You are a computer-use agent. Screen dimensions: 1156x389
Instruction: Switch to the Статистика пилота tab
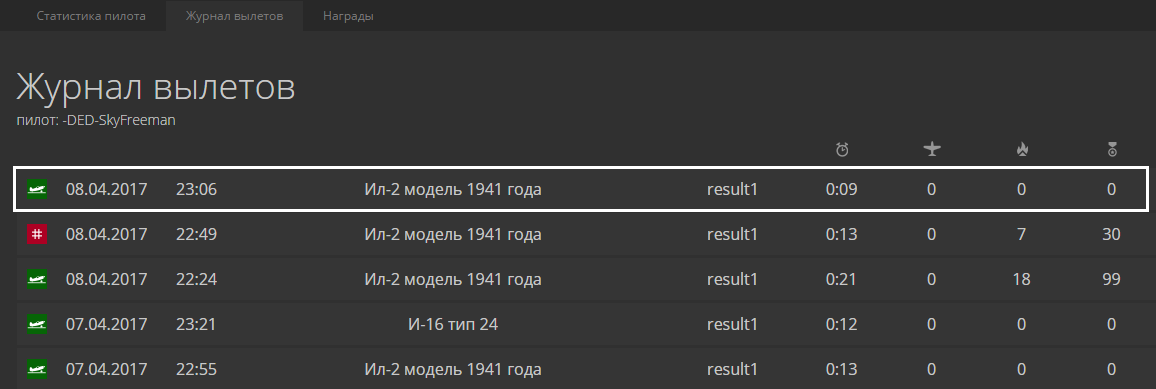coord(91,15)
